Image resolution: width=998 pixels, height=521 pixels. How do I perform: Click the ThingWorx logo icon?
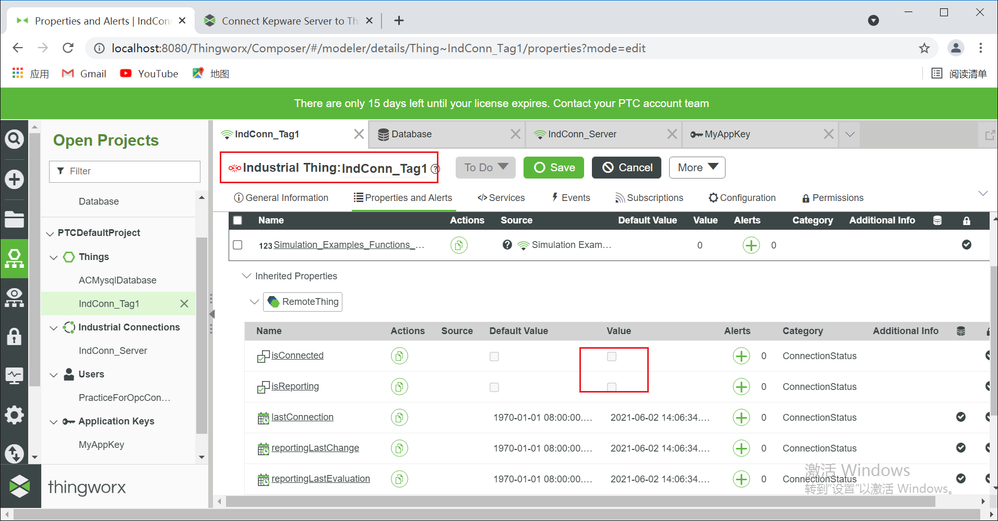click(x=20, y=487)
